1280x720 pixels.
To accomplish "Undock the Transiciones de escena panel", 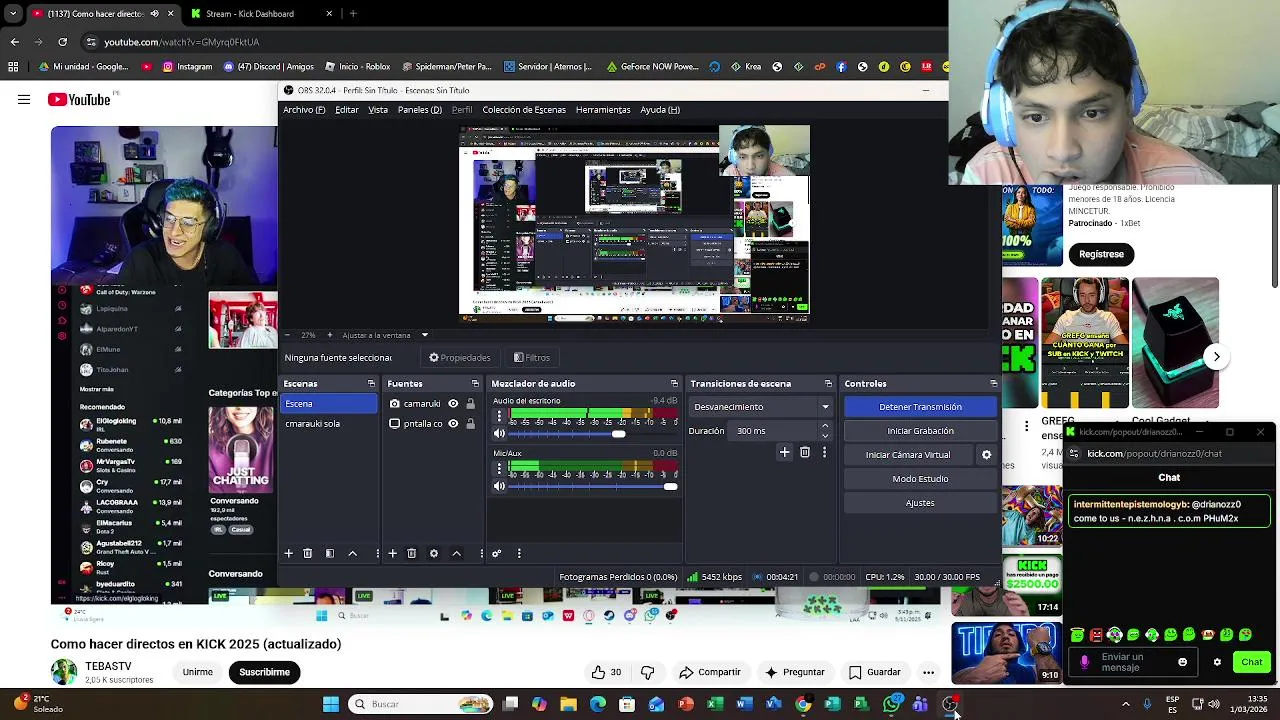I will click(828, 384).
